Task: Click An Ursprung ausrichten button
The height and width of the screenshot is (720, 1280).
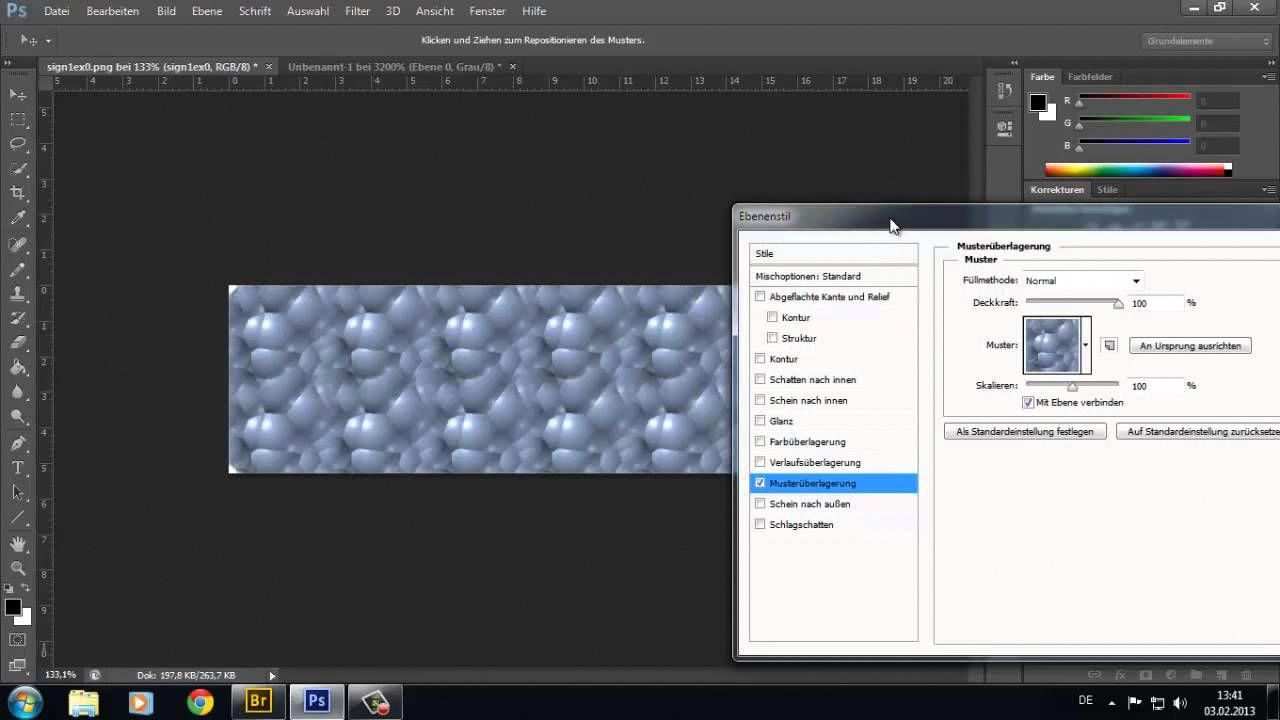Action: [x=1190, y=345]
